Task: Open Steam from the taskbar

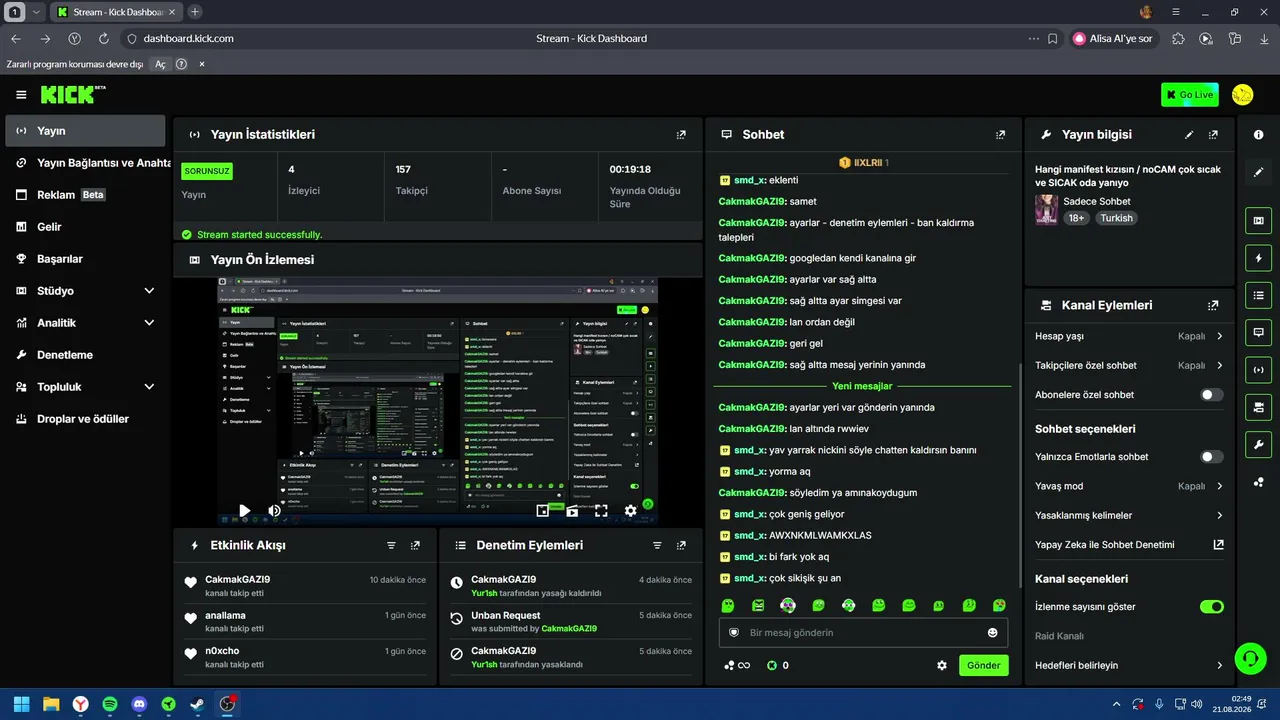Action: point(198,704)
